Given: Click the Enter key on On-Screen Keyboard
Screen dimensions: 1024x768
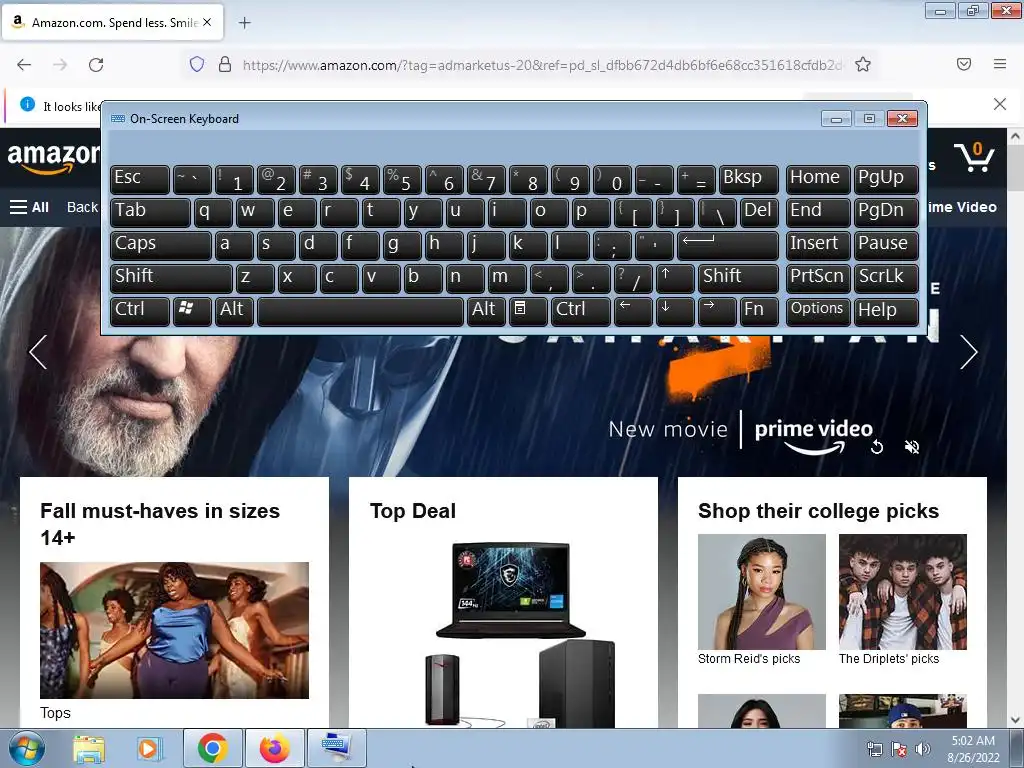Looking at the screenshot, I should (x=728, y=245).
